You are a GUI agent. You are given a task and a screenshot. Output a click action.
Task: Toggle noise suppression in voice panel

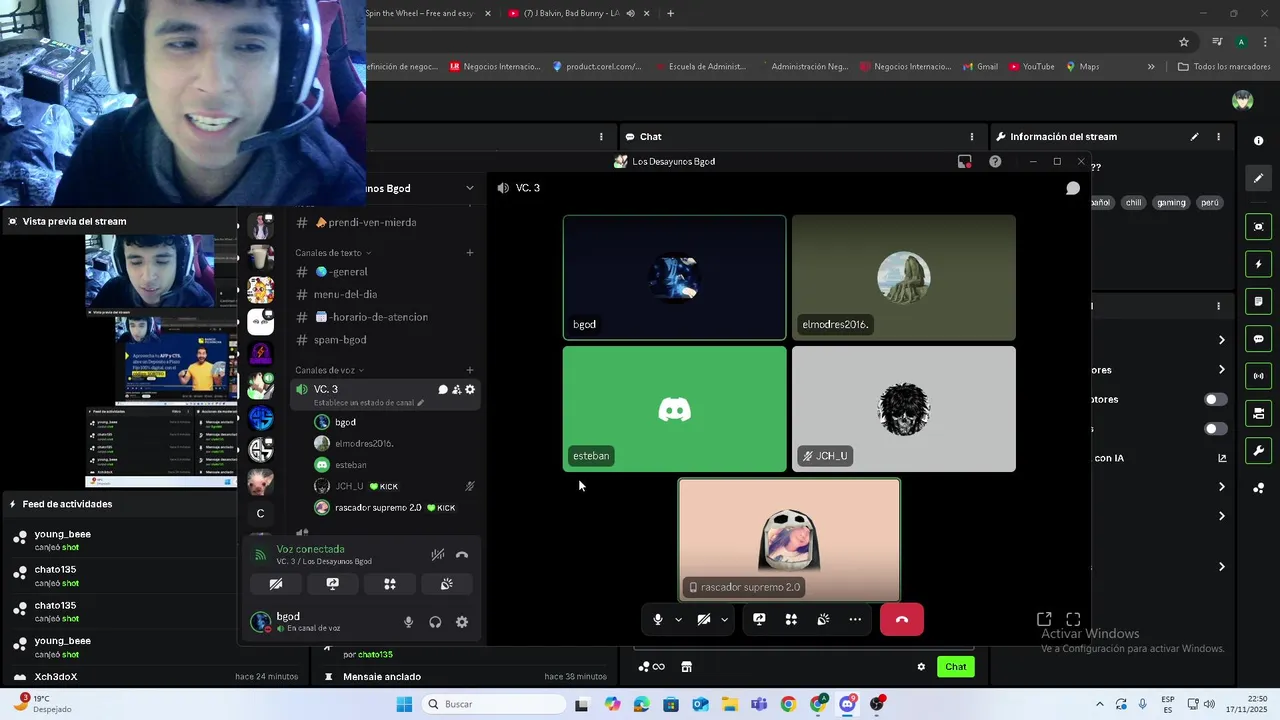[x=437, y=554]
